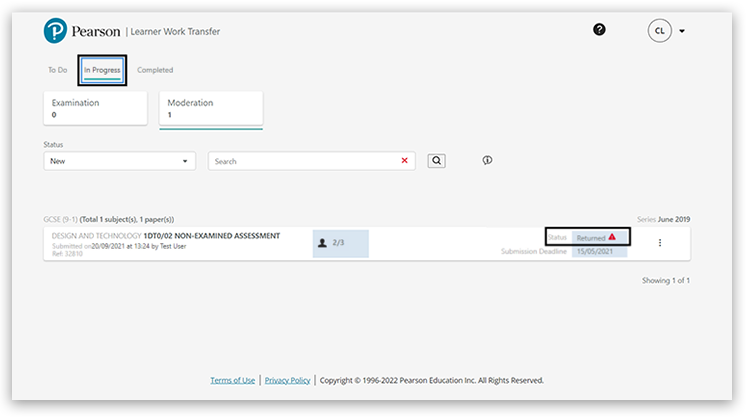Click inside the Search text field
Viewport: 750px width, 418px height.
click(300, 161)
